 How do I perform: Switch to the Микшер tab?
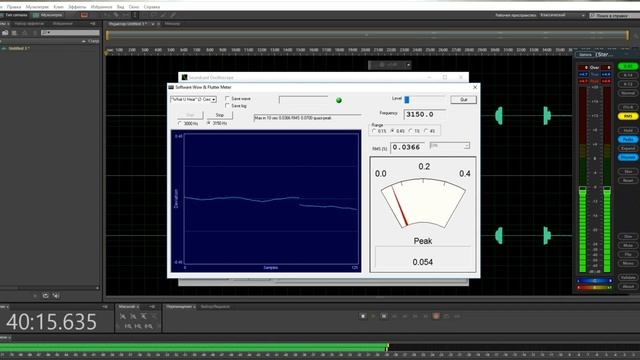(x=172, y=24)
